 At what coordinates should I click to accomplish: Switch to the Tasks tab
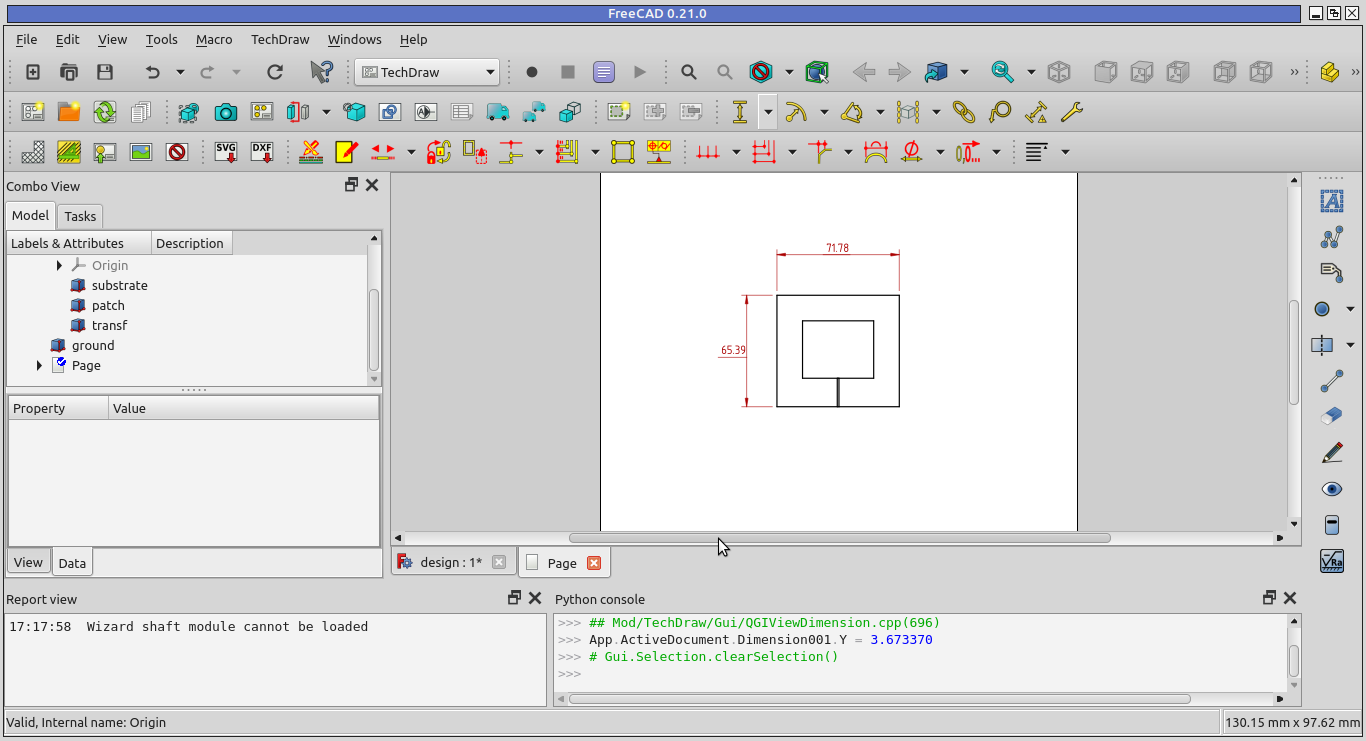80,216
